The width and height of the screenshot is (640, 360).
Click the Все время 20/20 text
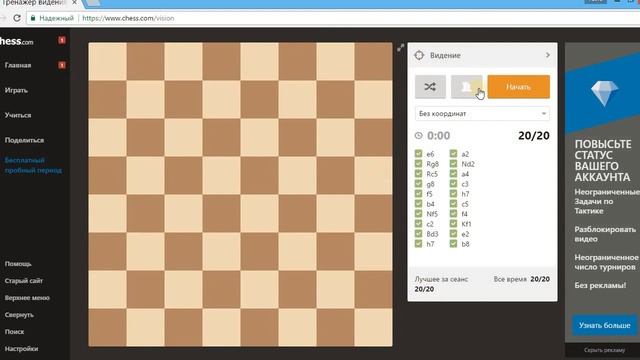(x=522, y=279)
